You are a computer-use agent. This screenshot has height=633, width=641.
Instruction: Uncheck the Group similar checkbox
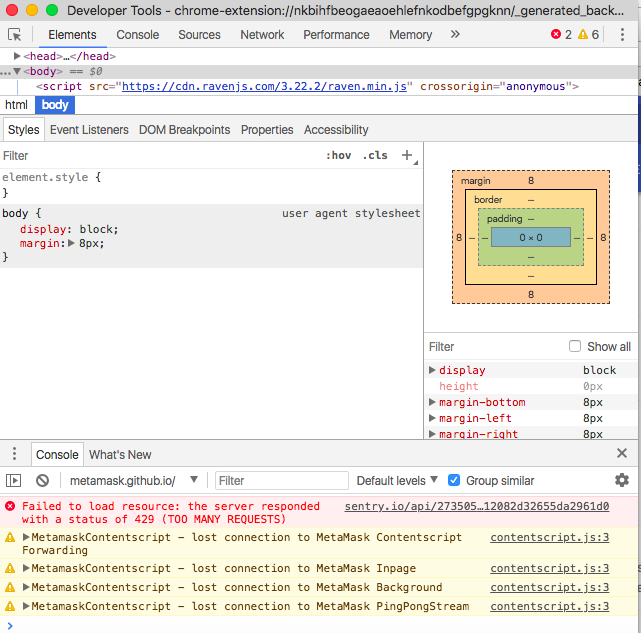click(454, 480)
